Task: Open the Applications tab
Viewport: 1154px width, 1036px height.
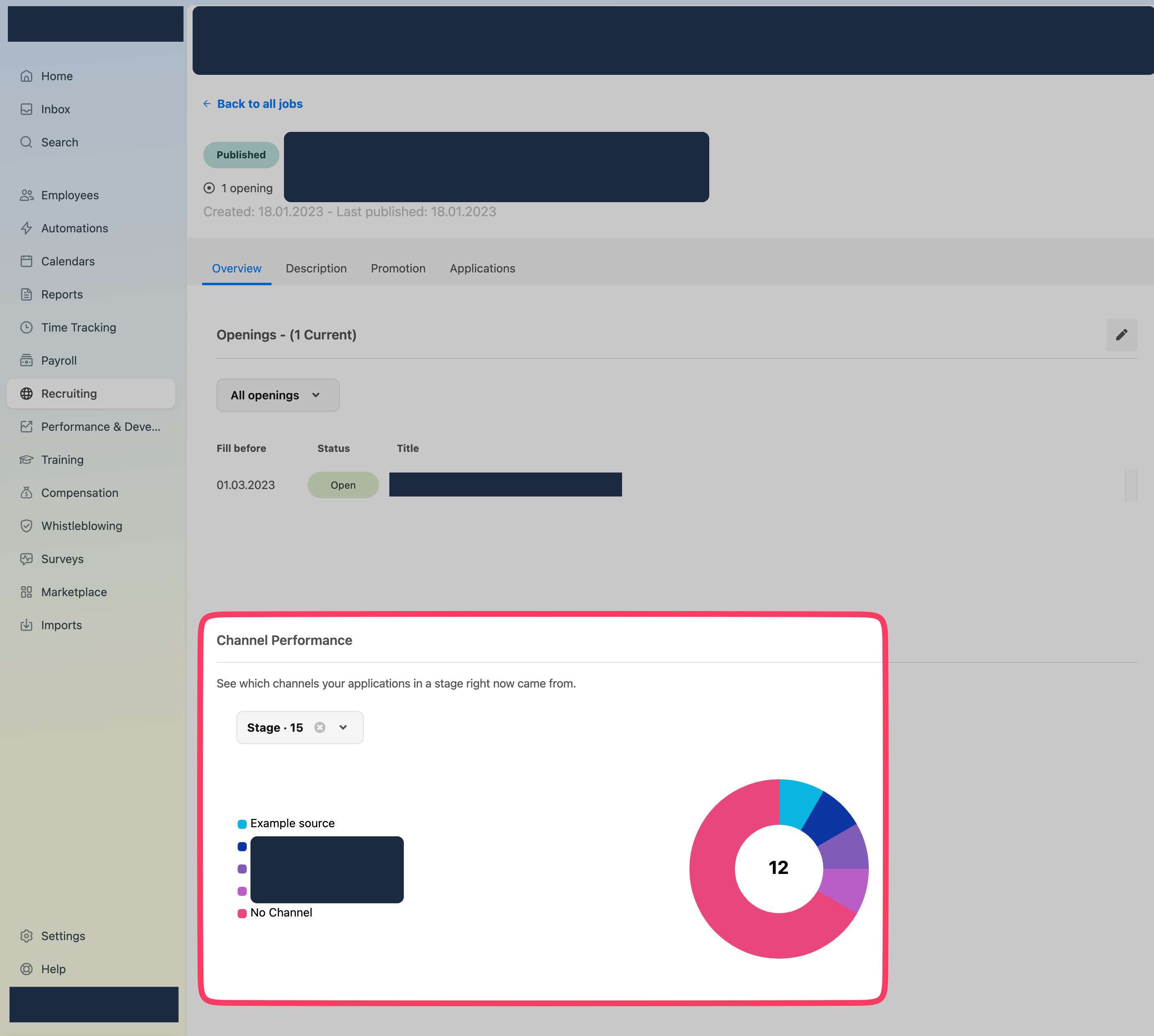Action: click(482, 269)
